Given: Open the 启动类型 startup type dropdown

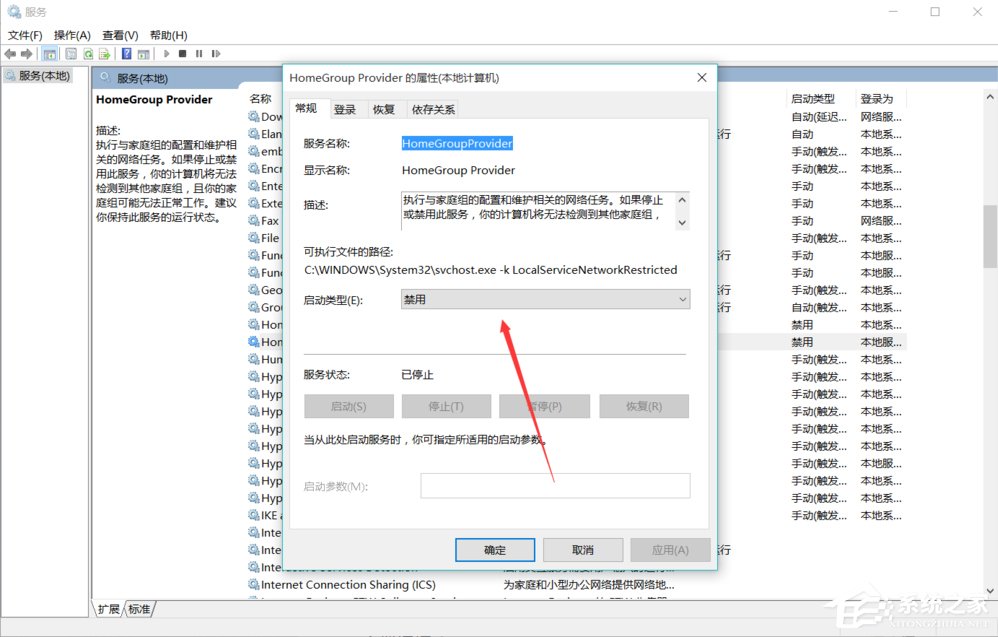Looking at the screenshot, I should point(683,299).
